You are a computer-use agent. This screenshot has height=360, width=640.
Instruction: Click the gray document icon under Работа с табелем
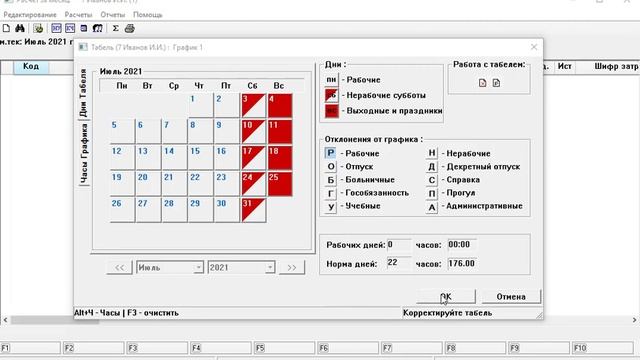(x=496, y=83)
